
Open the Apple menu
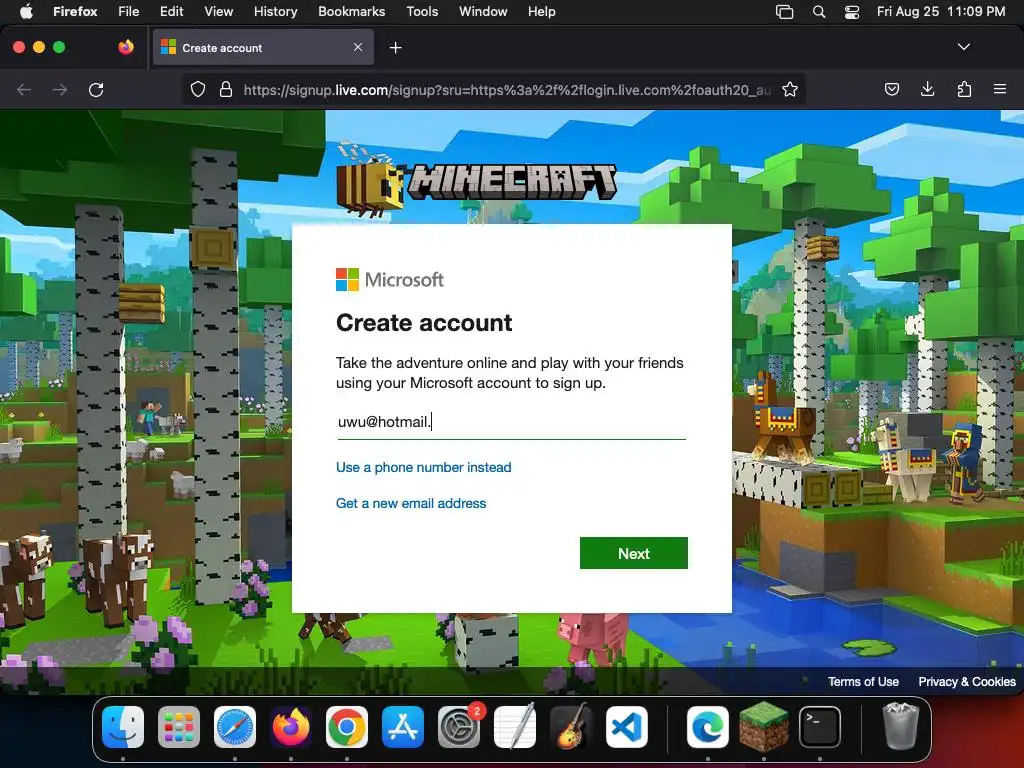pos(26,12)
